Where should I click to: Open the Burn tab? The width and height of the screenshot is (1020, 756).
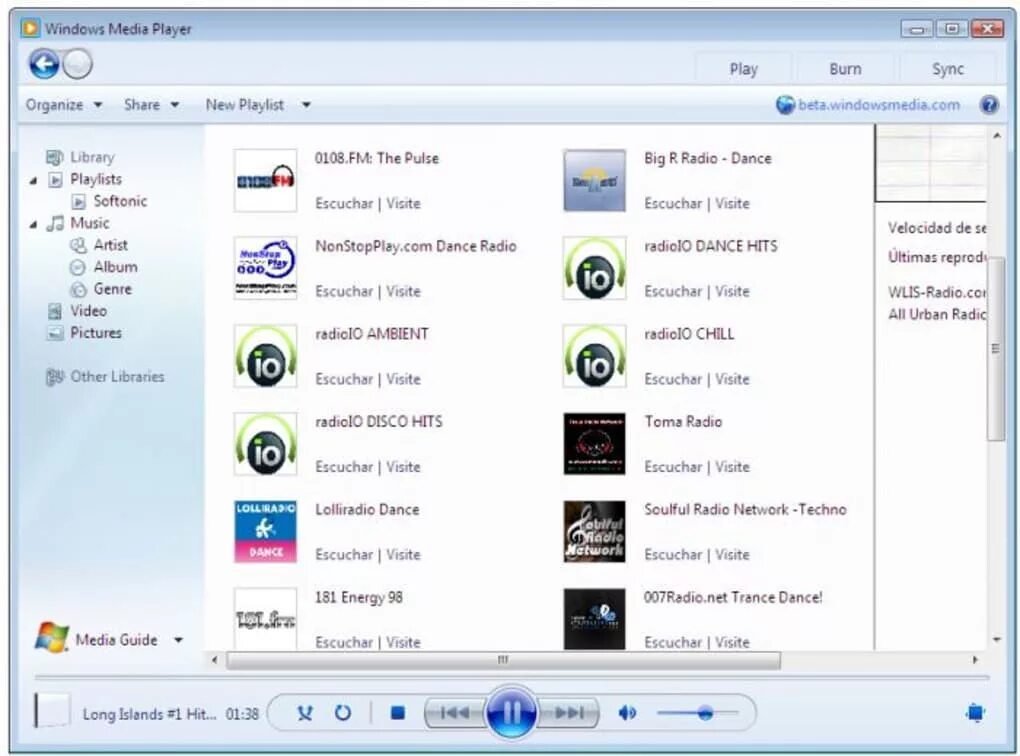pos(845,69)
